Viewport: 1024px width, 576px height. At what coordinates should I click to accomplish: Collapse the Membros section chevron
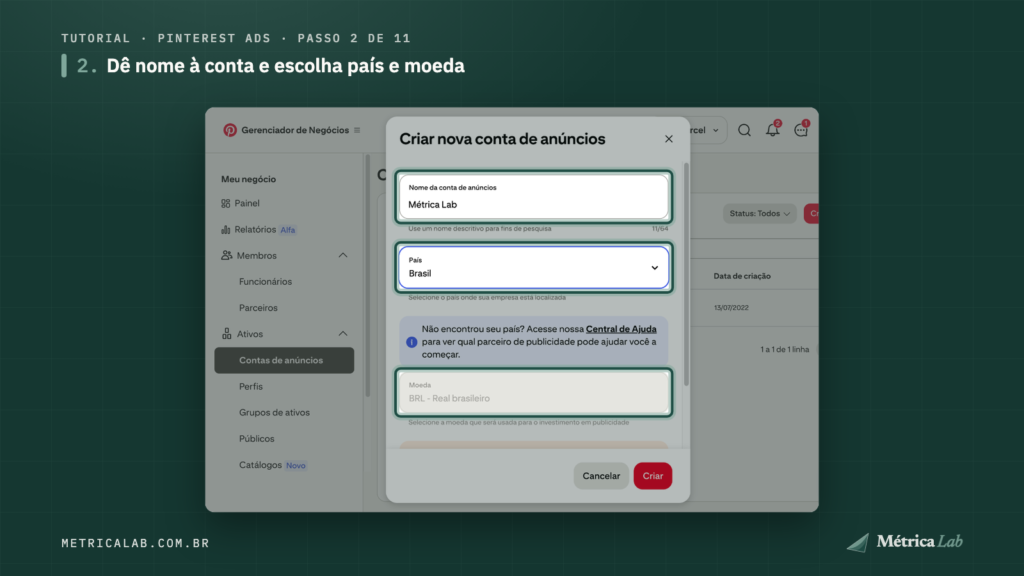343,255
